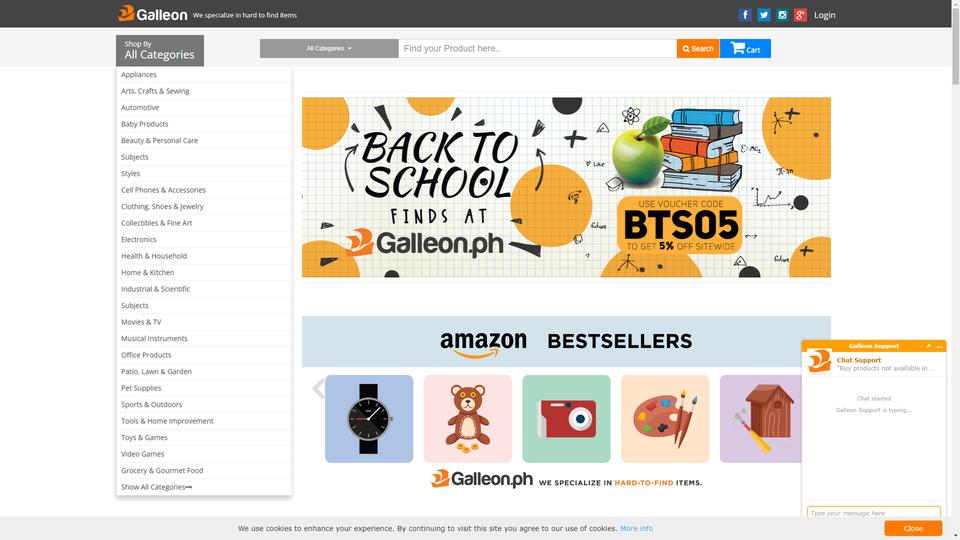Open the shopping Cart

(745, 48)
